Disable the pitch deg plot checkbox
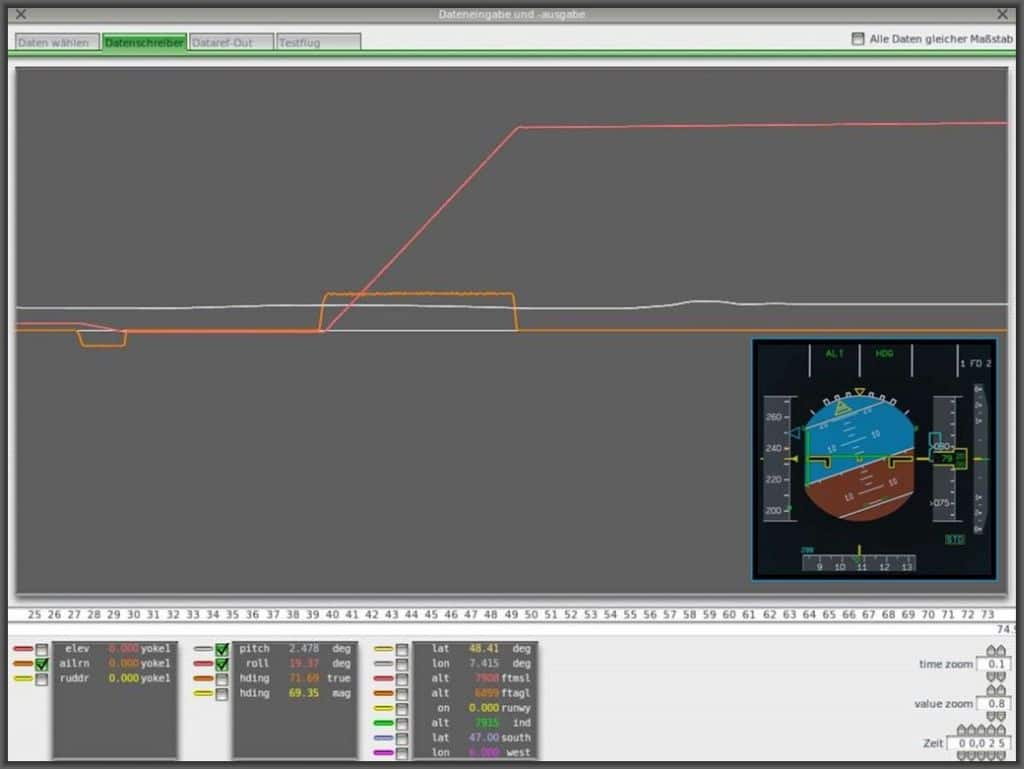 [x=222, y=650]
